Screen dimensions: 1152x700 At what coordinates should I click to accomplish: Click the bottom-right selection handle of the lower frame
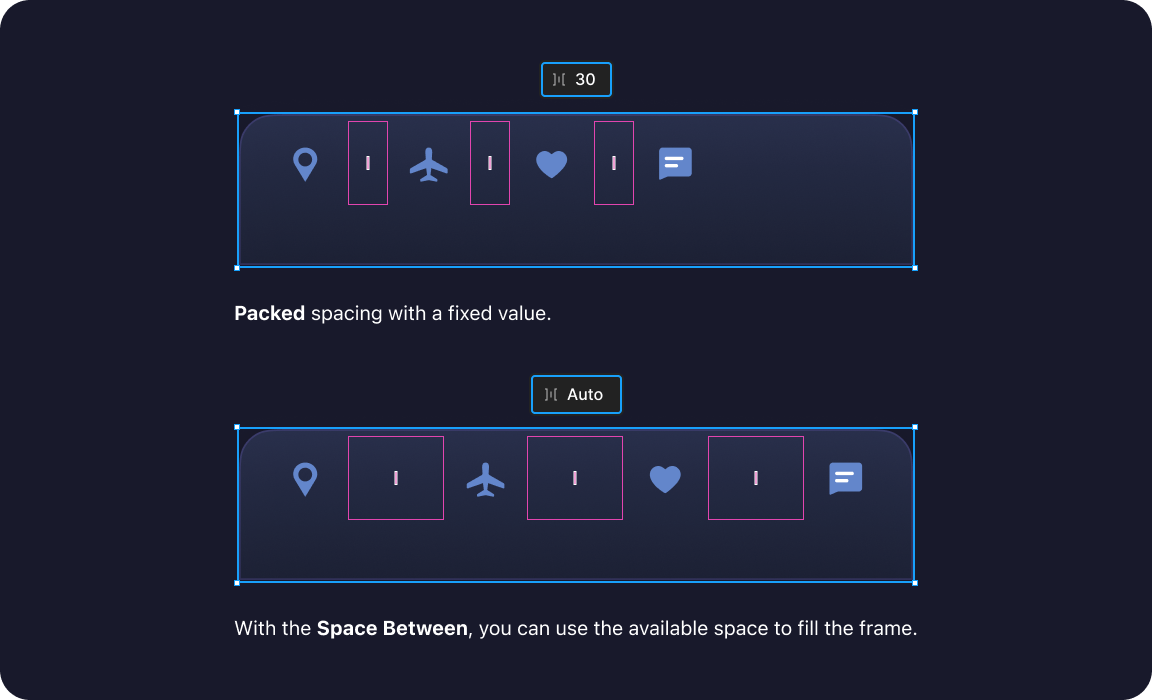click(x=914, y=581)
